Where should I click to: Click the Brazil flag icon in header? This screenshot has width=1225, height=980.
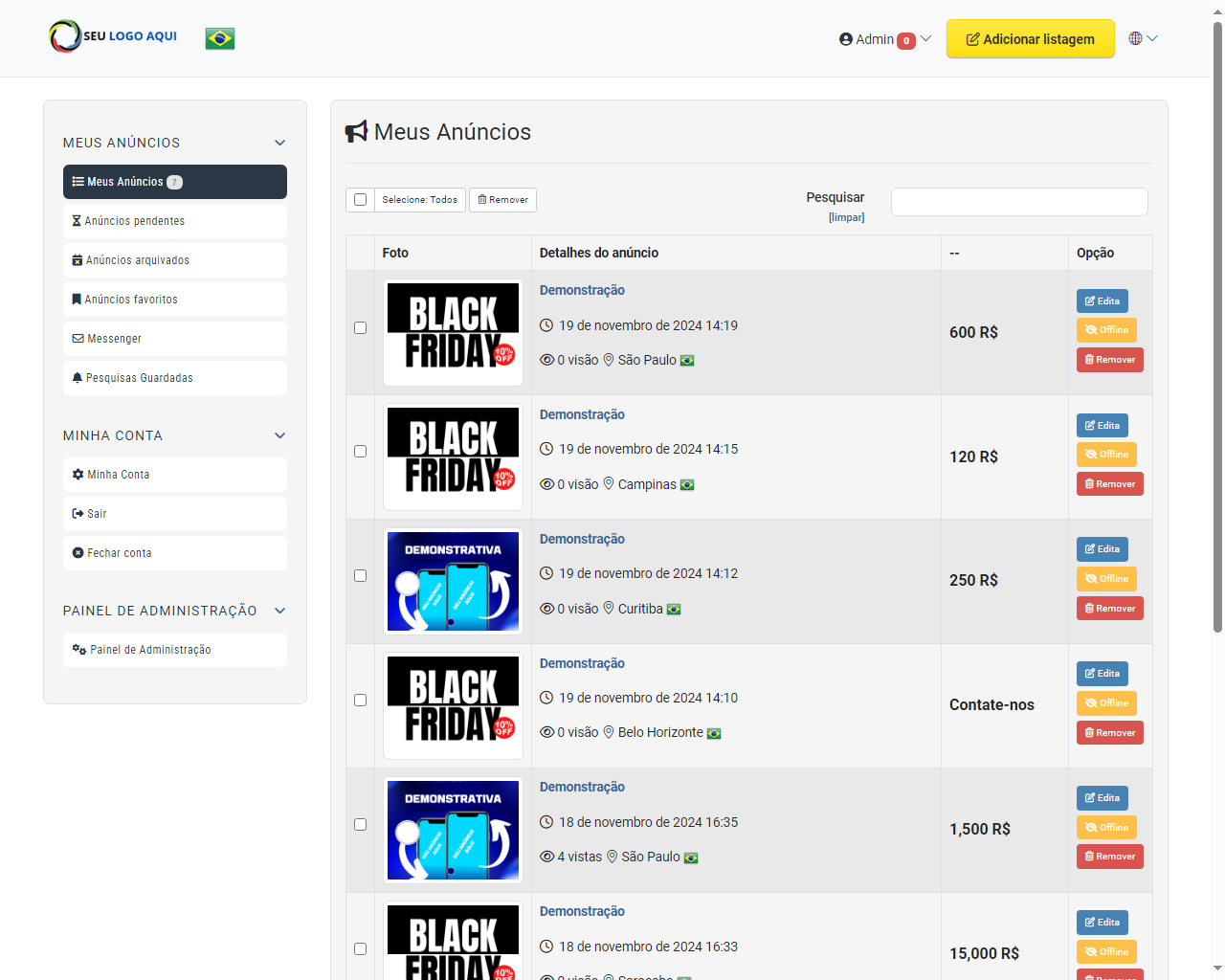tap(219, 38)
